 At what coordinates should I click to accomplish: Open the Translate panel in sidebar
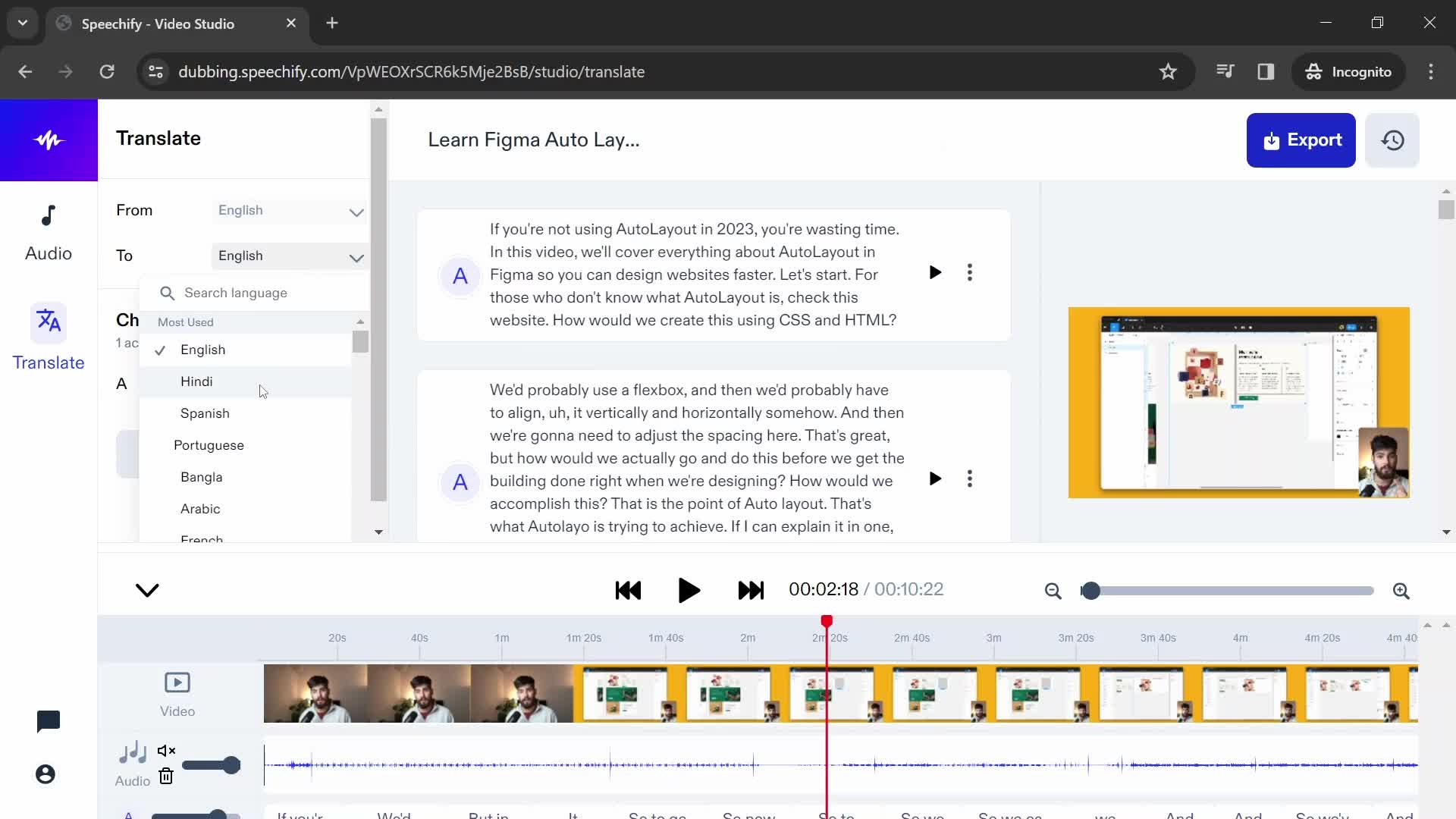pos(49,337)
